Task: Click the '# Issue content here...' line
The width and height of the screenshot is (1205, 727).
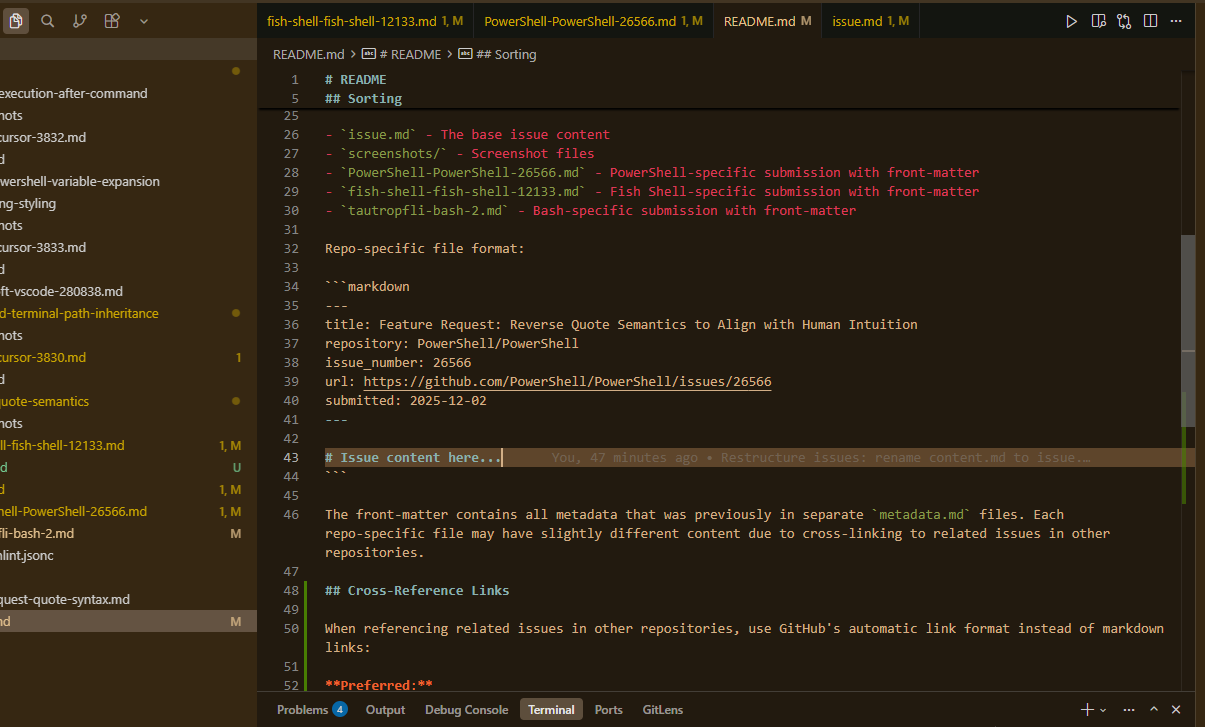Action: 413,457
